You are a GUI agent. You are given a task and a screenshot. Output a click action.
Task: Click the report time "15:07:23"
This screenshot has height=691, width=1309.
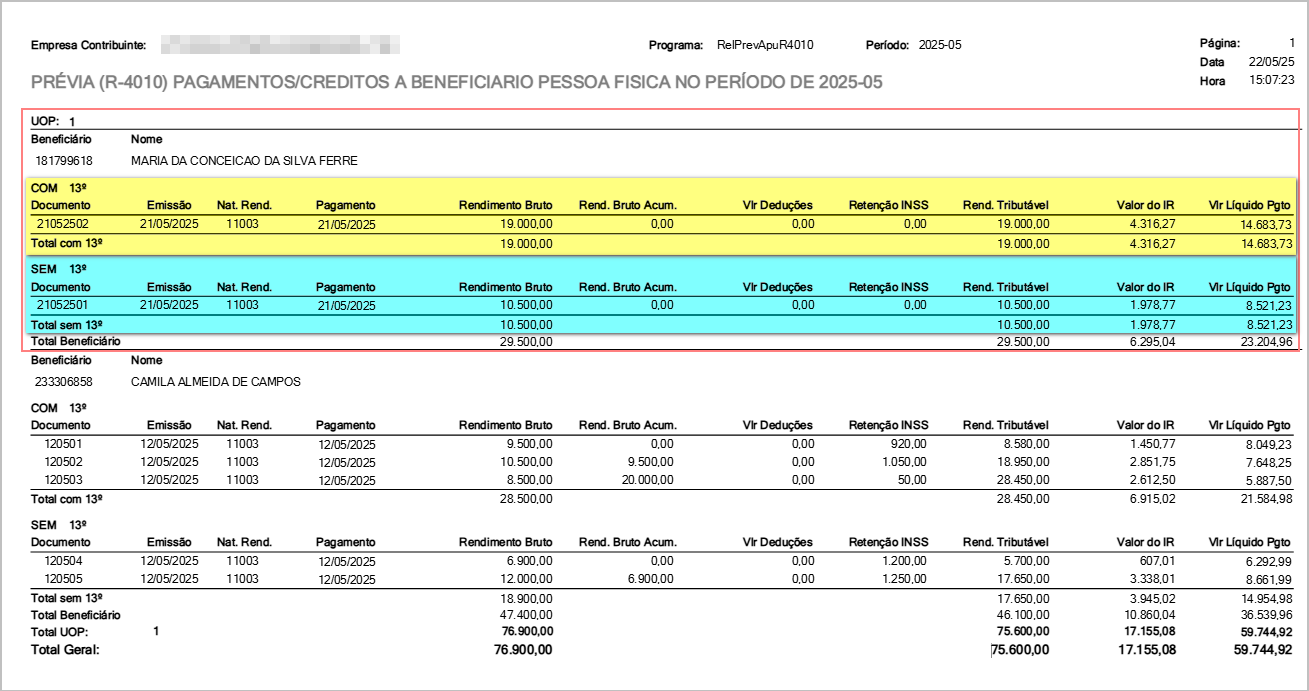coord(1271,81)
